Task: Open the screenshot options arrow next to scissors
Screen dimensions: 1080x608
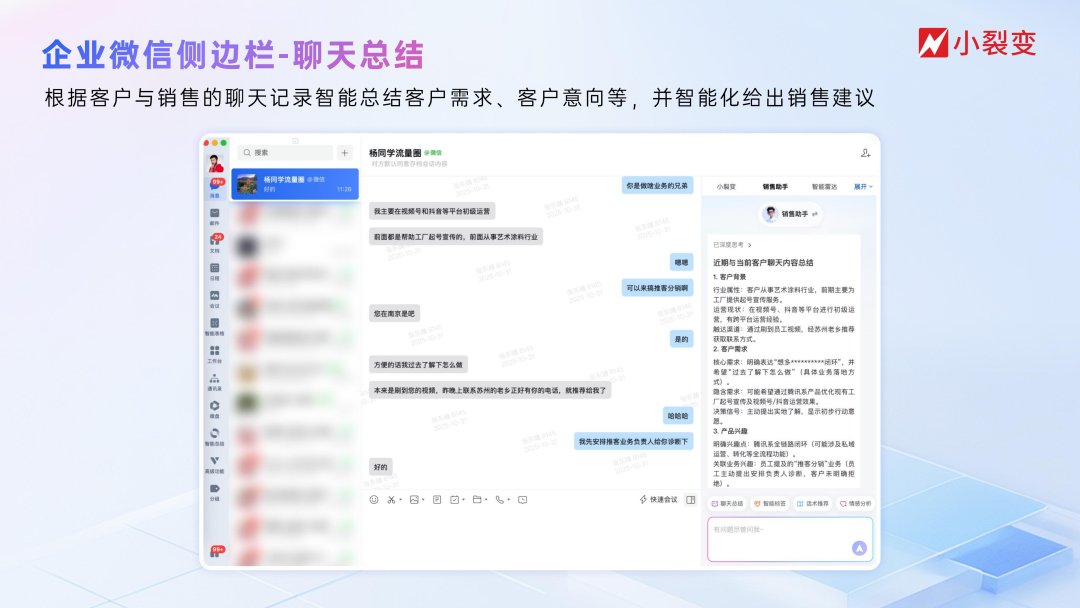Action: 400,499
